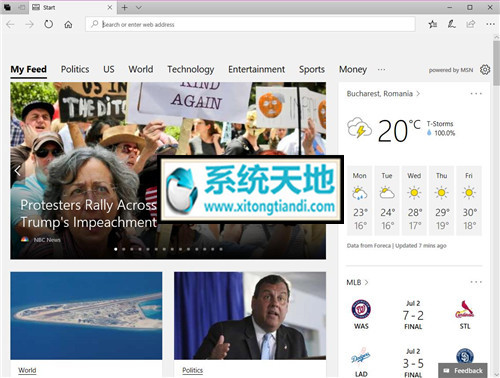Screen dimensions: 500x378
Task: Select Monday's weather forecast
Action: pos(360,201)
